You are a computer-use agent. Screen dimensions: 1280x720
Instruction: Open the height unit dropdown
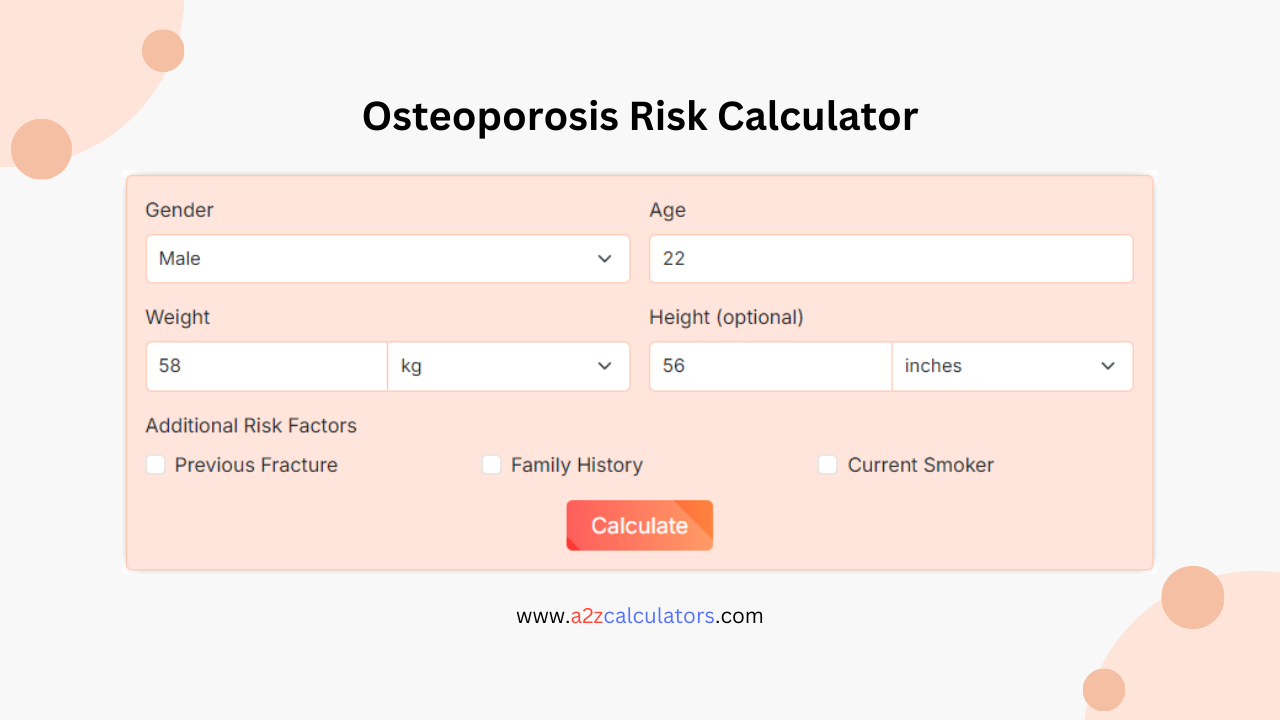[1012, 366]
